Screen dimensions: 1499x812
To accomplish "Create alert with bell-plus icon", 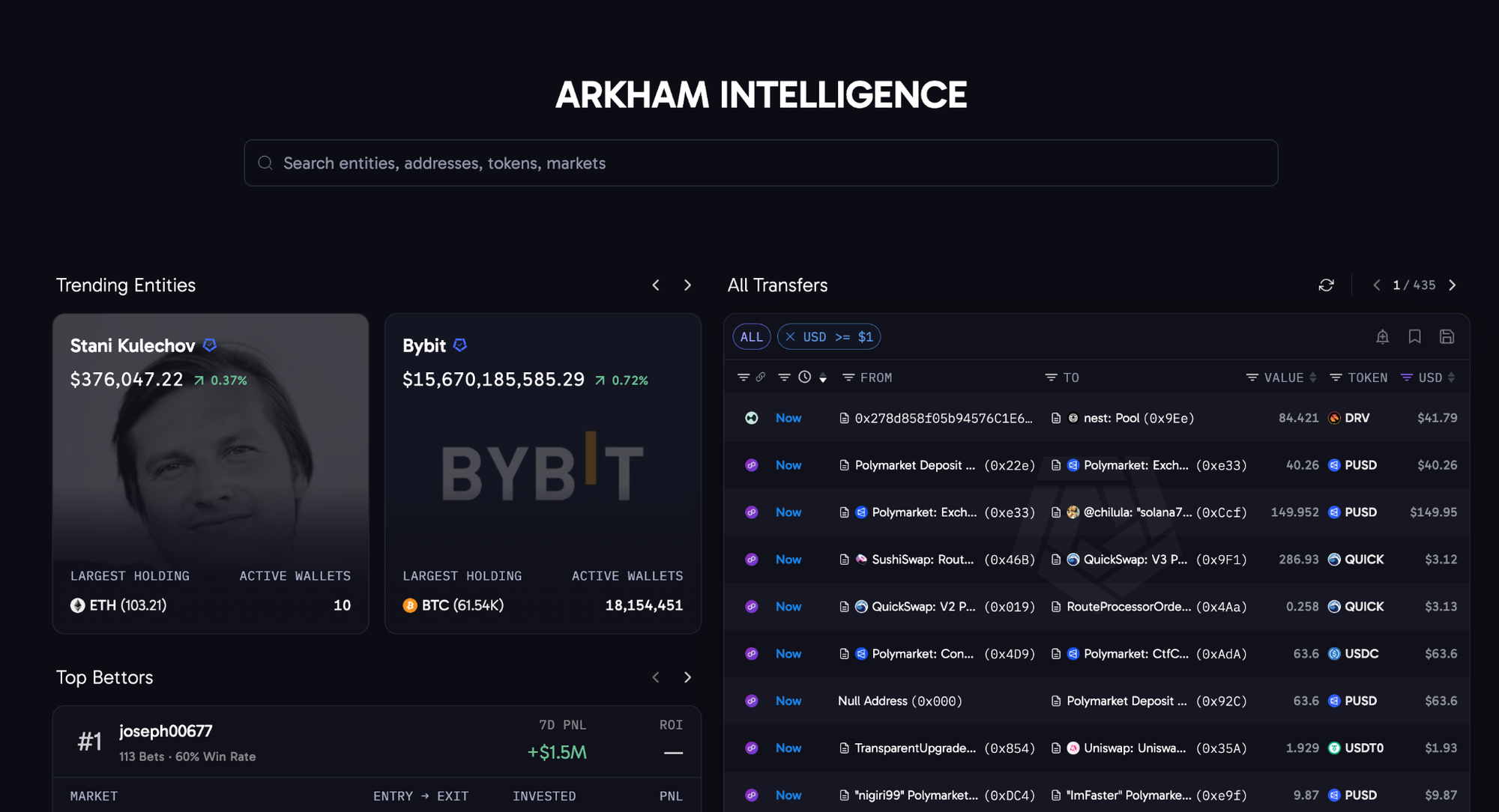I will click(1382, 337).
